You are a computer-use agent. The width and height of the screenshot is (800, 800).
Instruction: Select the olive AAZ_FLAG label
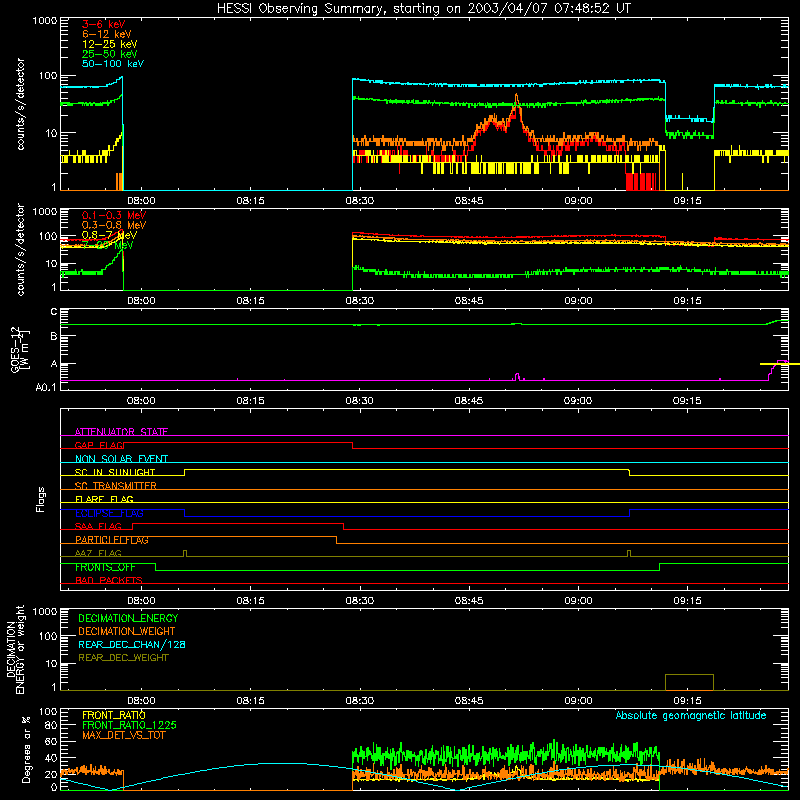click(98, 553)
